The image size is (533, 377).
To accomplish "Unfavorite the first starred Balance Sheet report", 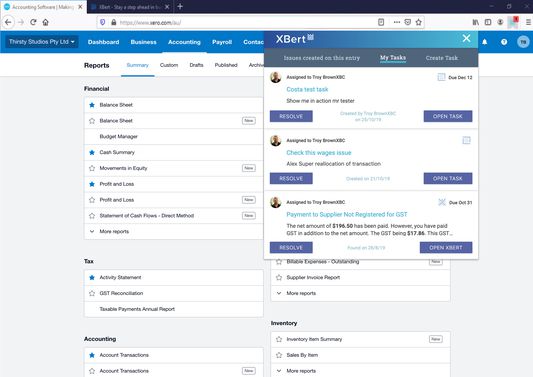I will (92, 105).
